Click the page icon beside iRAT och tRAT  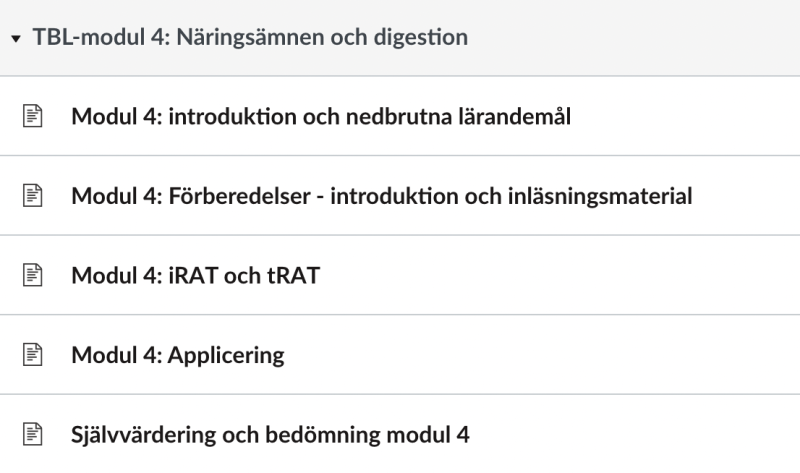pyautogui.click(x=33, y=275)
